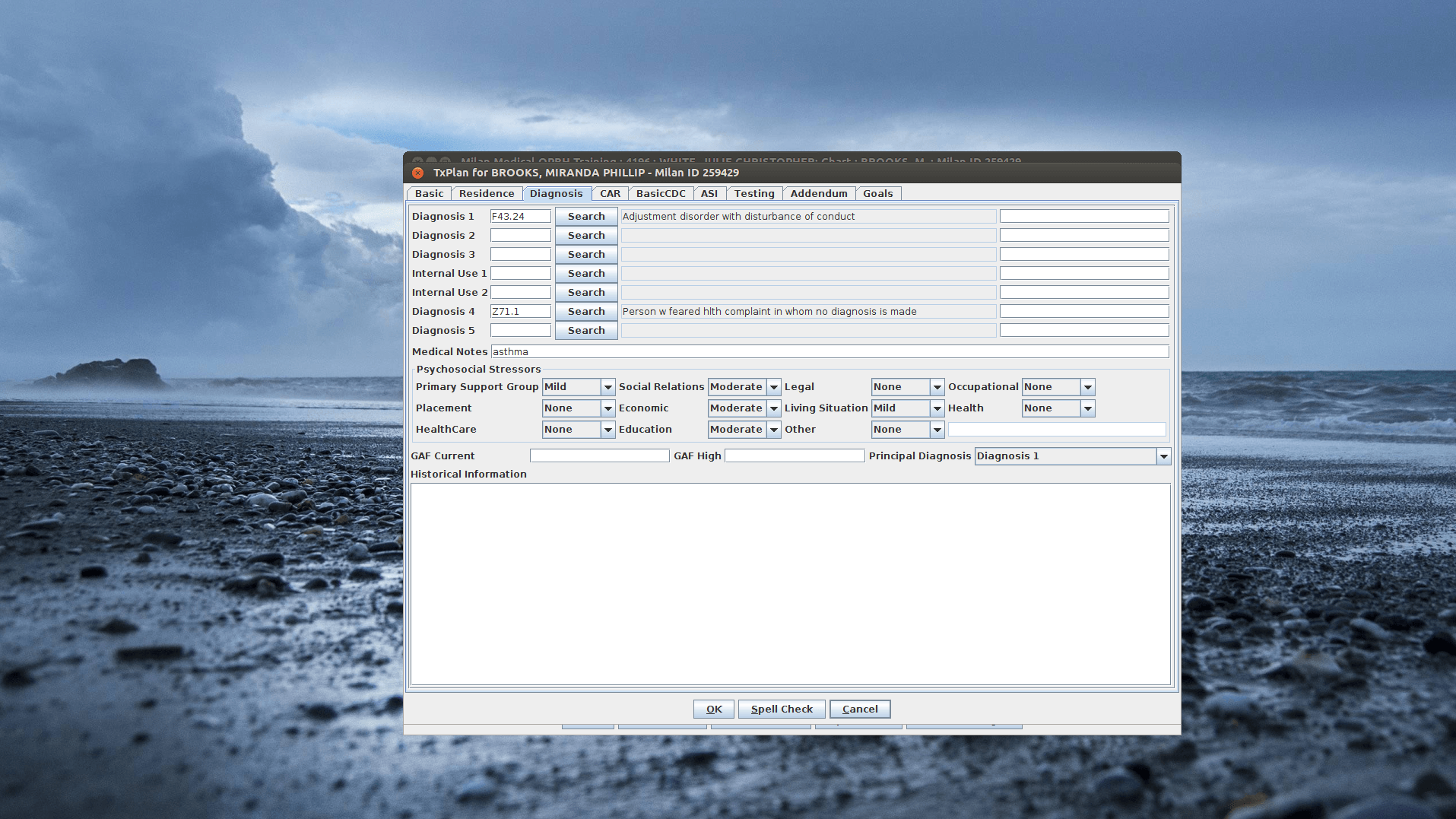Screen dimensions: 1456x819
Task: Expand the Placement dropdown
Action: pyautogui.click(x=579, y=408)
